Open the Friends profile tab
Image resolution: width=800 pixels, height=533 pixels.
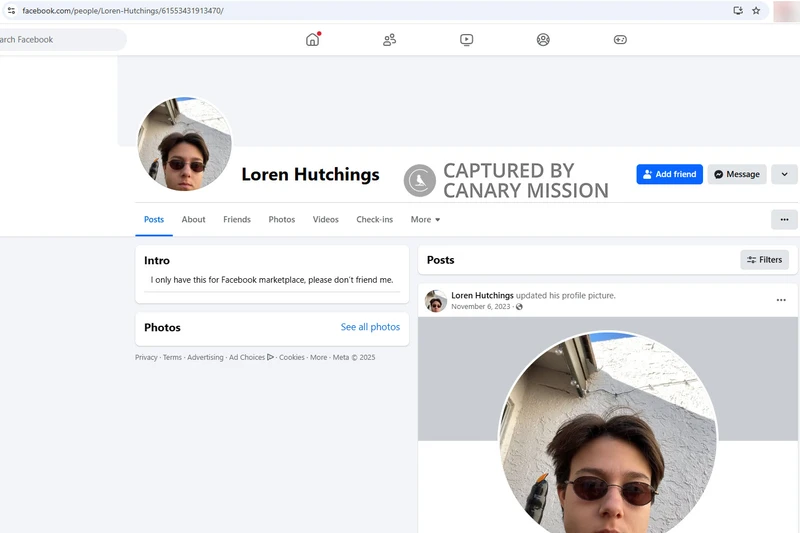[237, 219]
